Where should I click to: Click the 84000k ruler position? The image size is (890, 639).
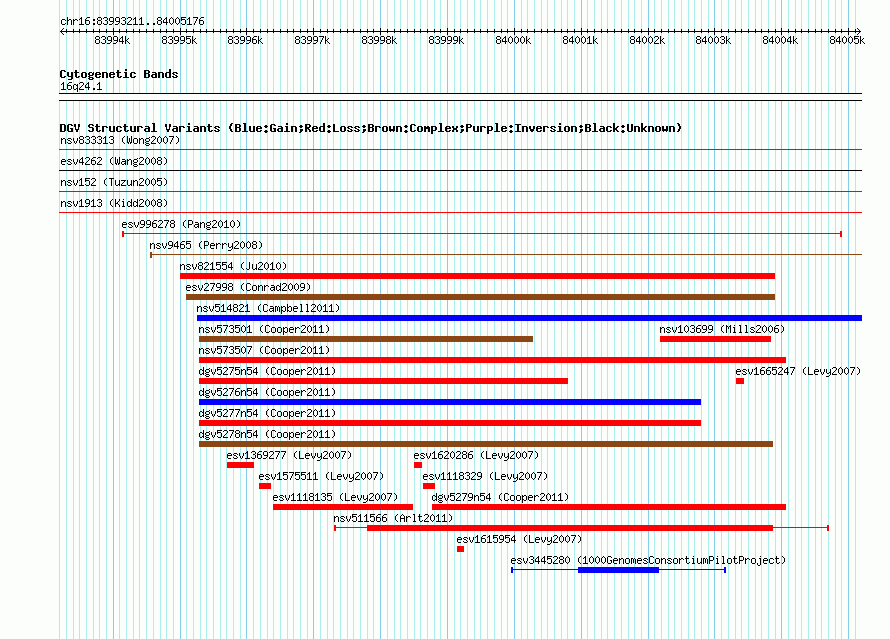coord(513,40)
